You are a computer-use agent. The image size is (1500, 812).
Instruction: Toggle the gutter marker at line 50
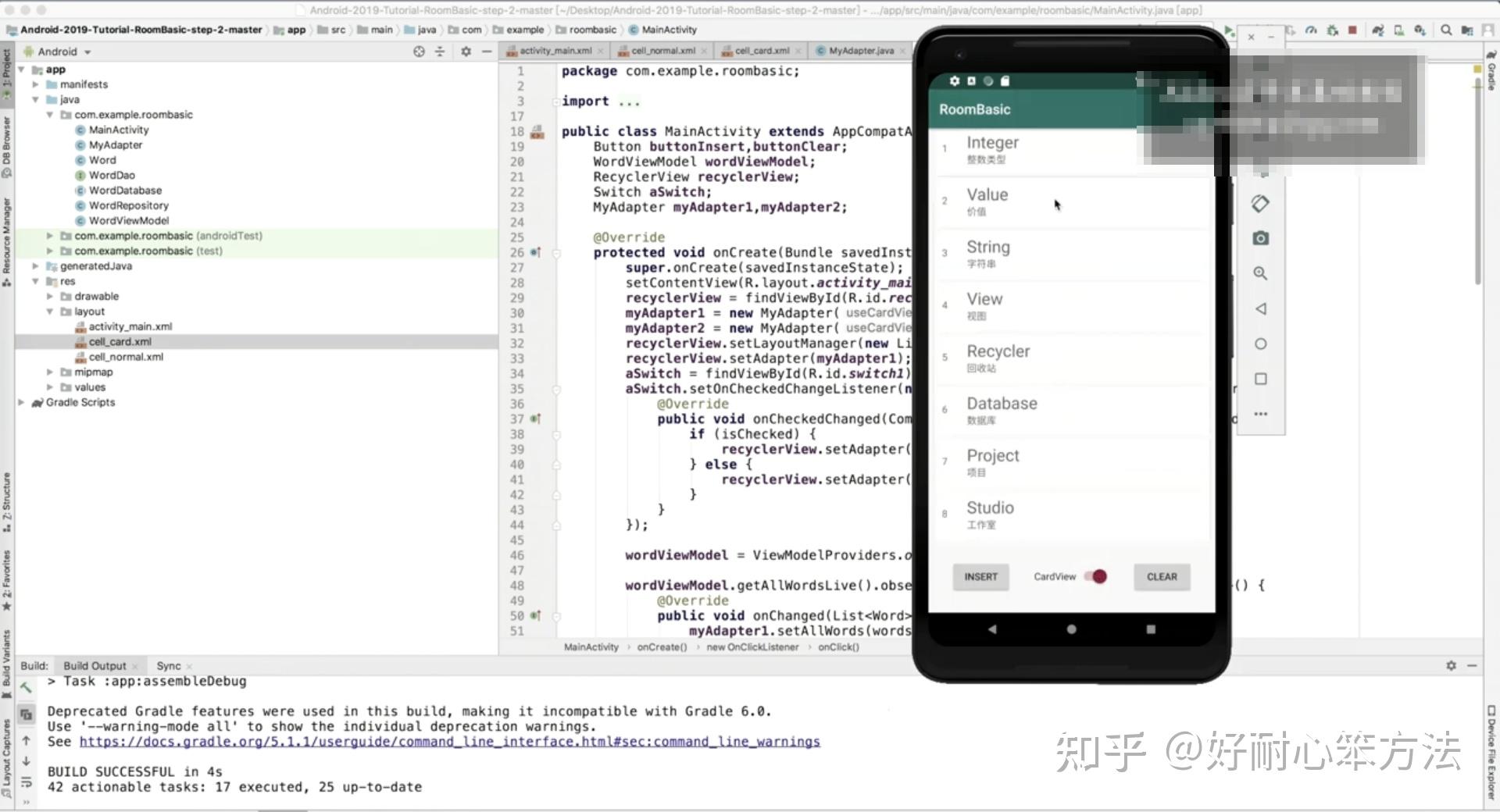pos(534,615)
